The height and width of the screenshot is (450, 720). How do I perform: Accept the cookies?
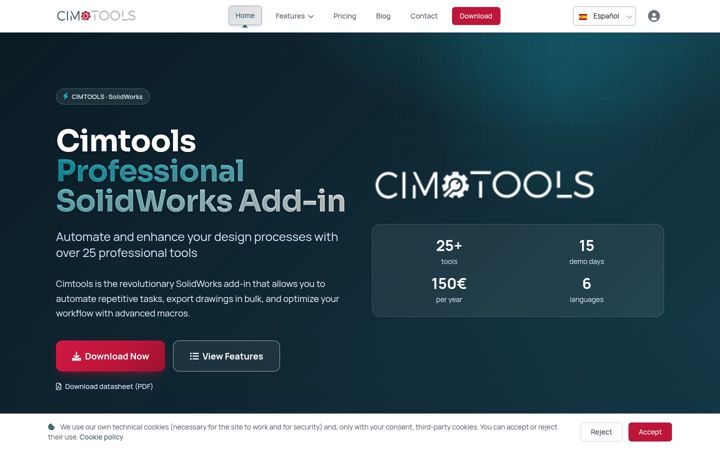coord(650,432)
